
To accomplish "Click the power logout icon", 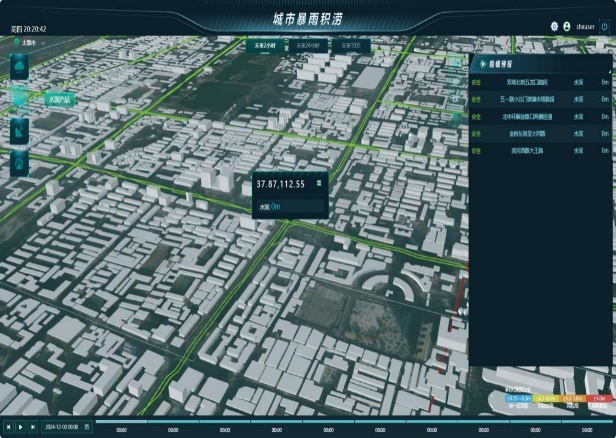I will (x=604, y=26).
